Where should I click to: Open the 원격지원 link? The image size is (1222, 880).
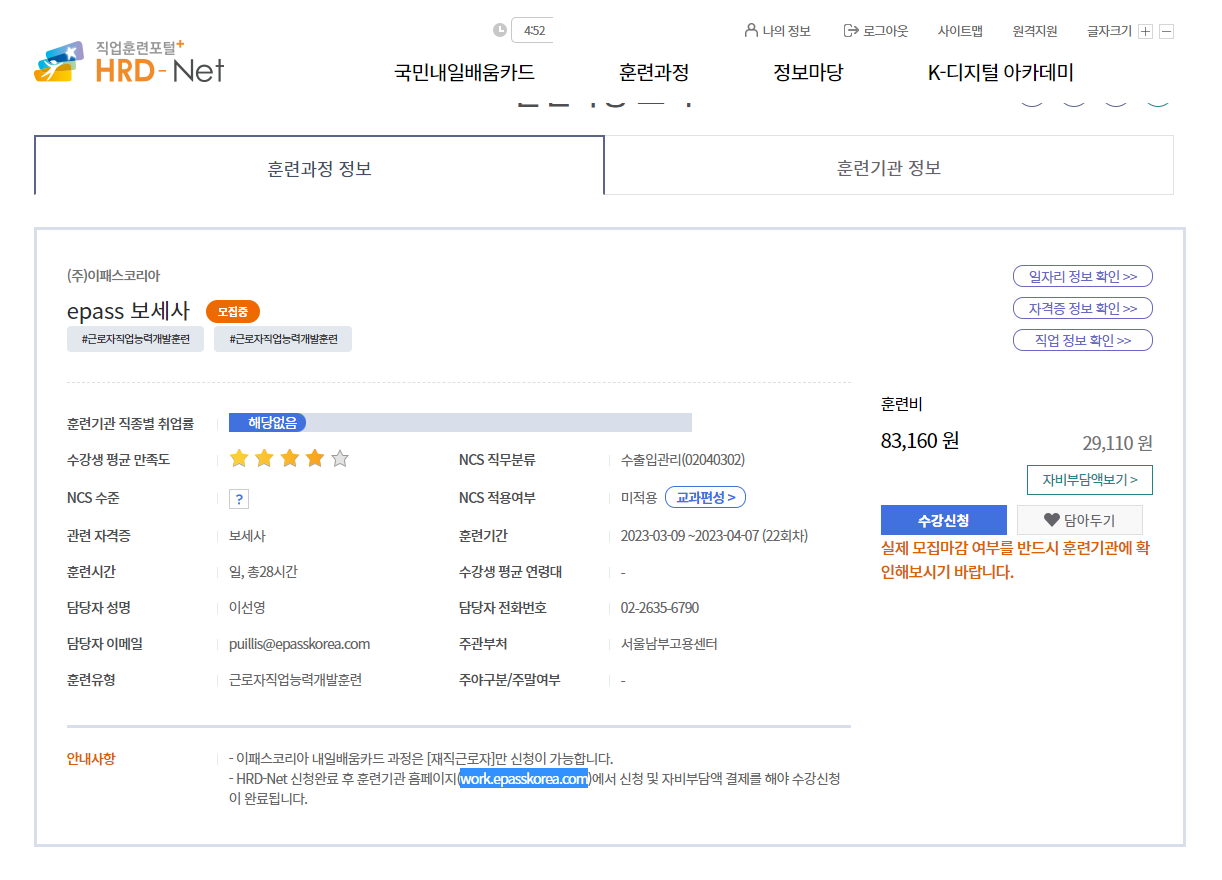pyautogui.click(x=1035, y=31)
